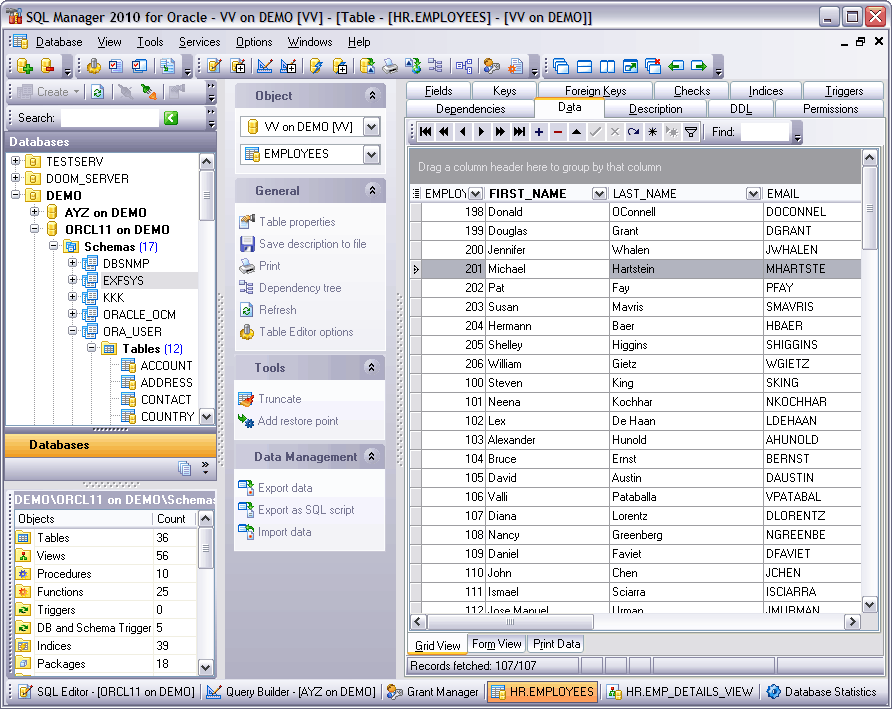Click the green next window arrow icon
This screenshot has height=709, width=892.
[699, 66]
